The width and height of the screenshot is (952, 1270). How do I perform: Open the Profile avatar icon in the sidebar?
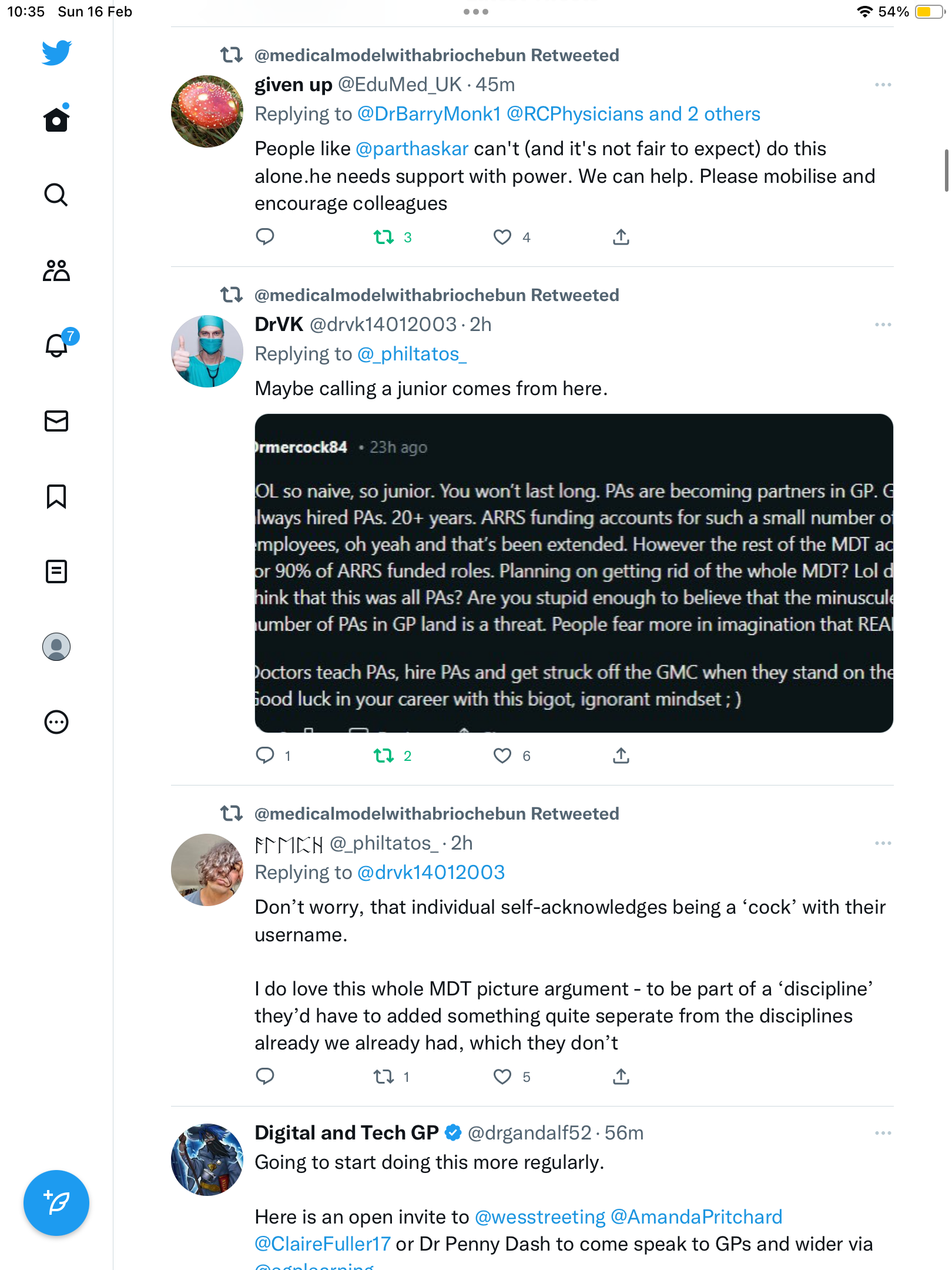pyautogui.click(x=56, y=647)
